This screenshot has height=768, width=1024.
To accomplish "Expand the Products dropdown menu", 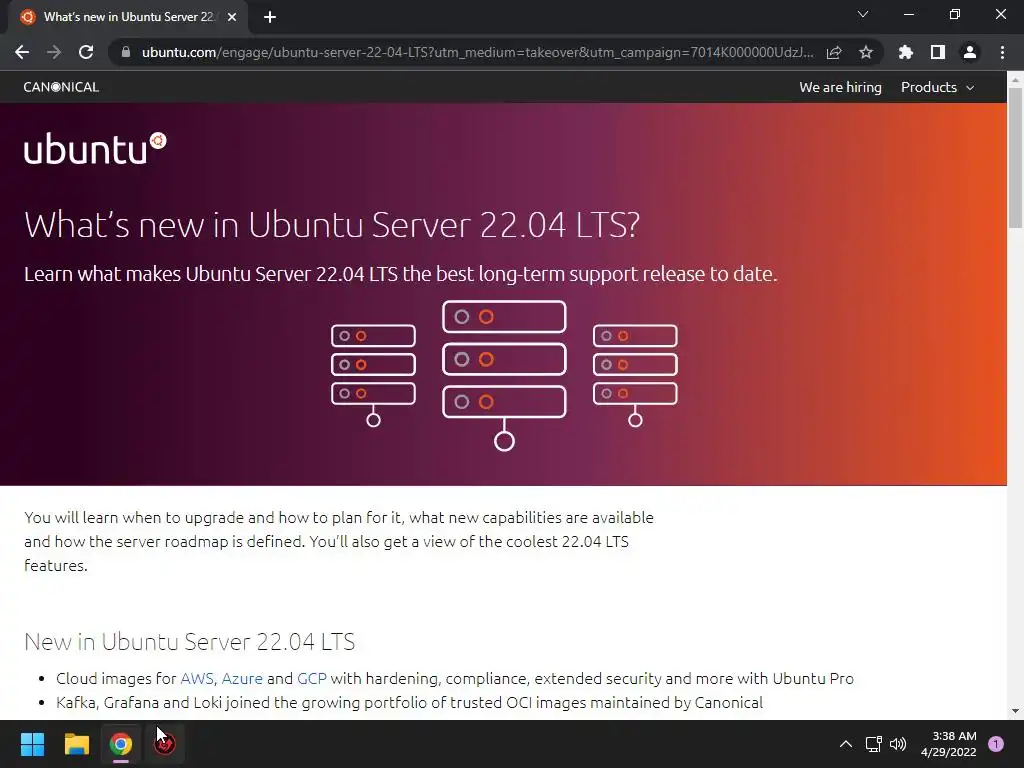I will coord(937,88).
